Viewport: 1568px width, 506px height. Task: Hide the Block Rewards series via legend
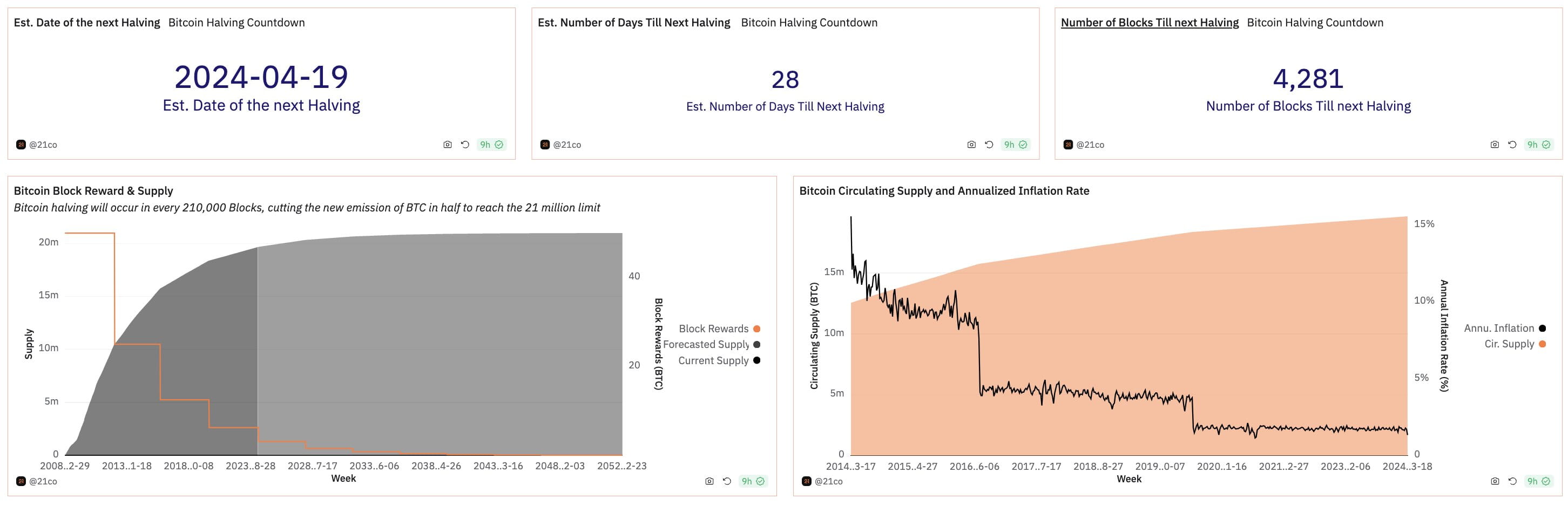713,329
